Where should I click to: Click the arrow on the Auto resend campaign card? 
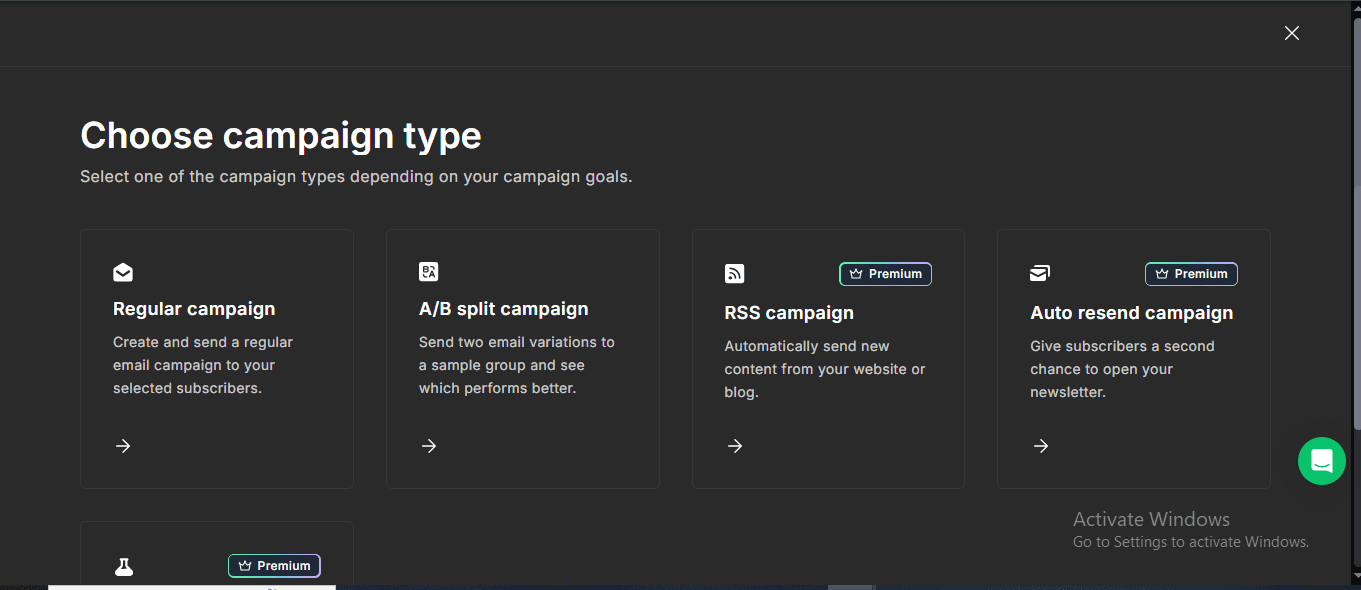pyautogui.click(x=1041, y=446)
